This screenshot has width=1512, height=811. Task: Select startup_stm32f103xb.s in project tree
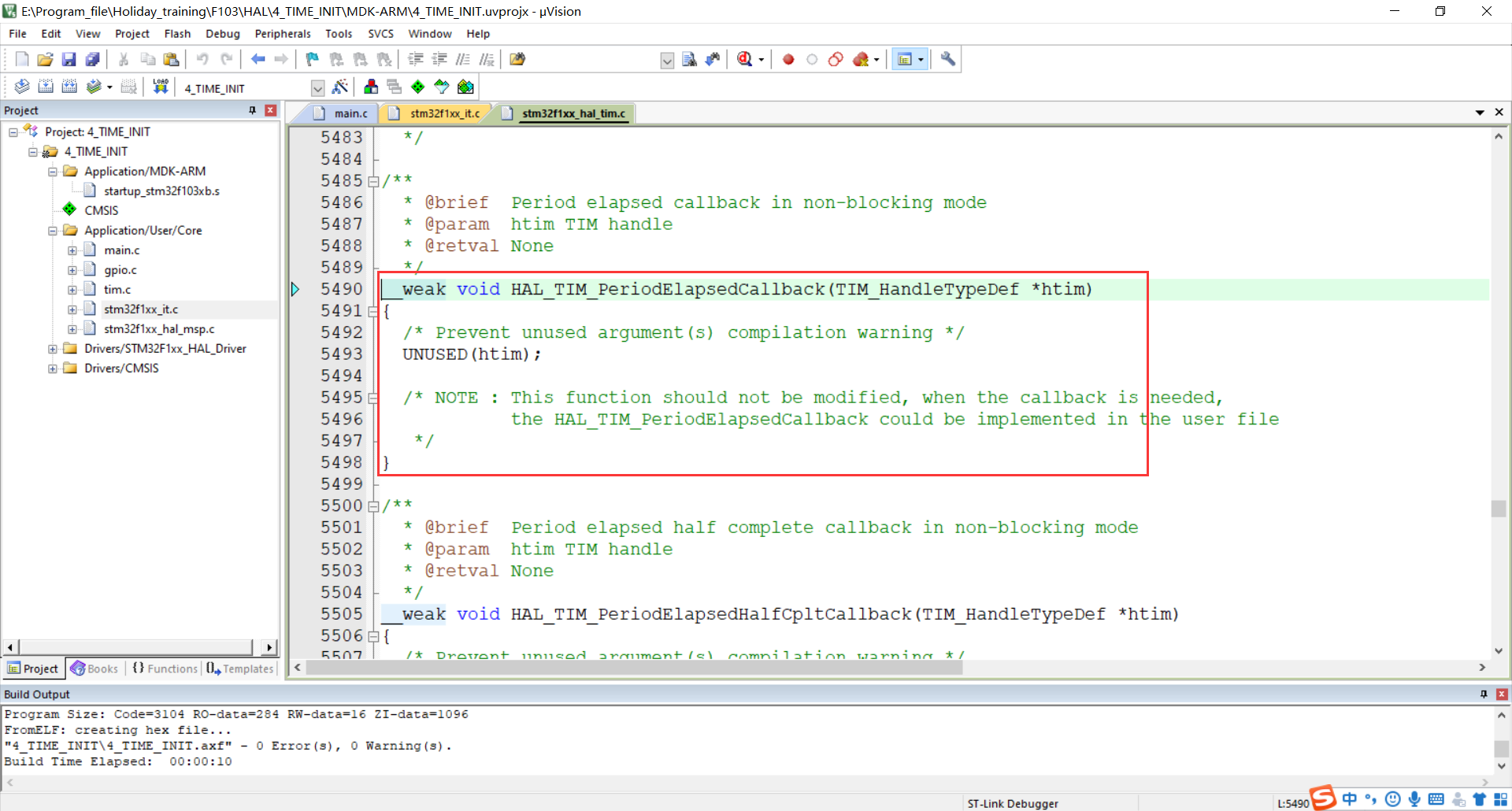pyautogui.click(x=161, y=191)
